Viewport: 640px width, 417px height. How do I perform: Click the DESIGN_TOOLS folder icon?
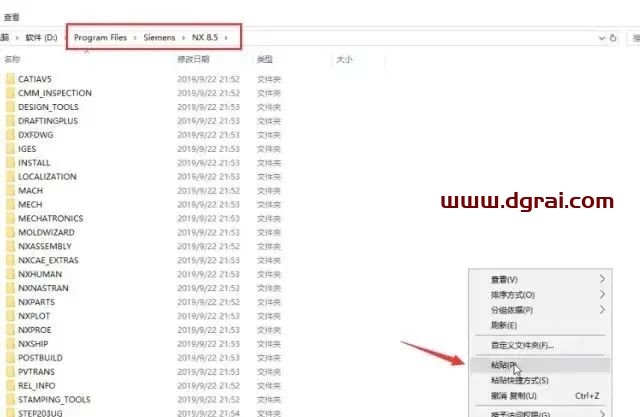(x=11, y=106)
